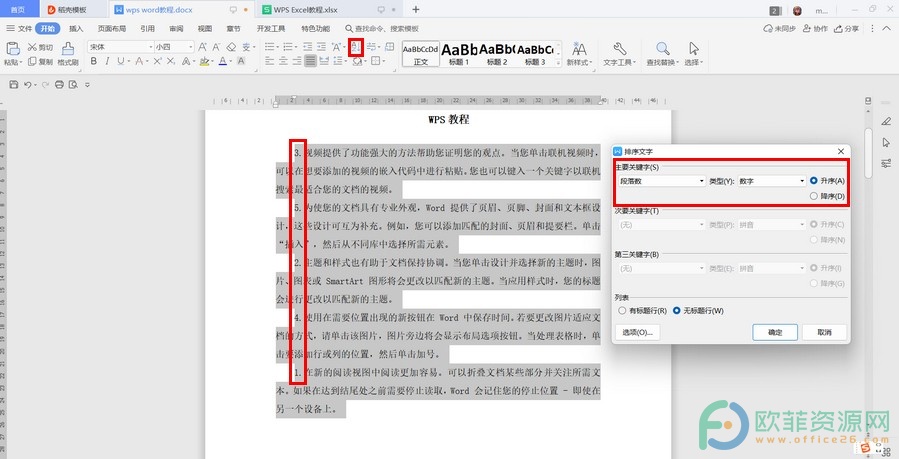Click the print icon in quick access bar
899x459 pixels.
tap(59, 85)
